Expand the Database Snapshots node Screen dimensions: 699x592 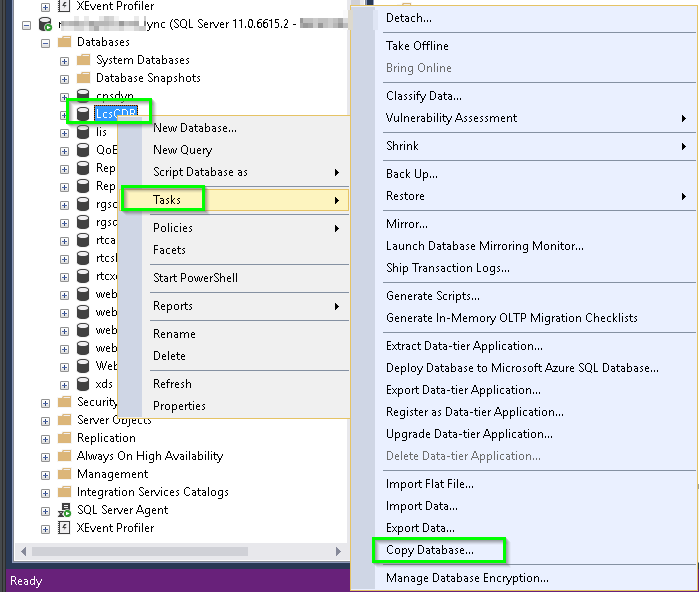point(64,79)
